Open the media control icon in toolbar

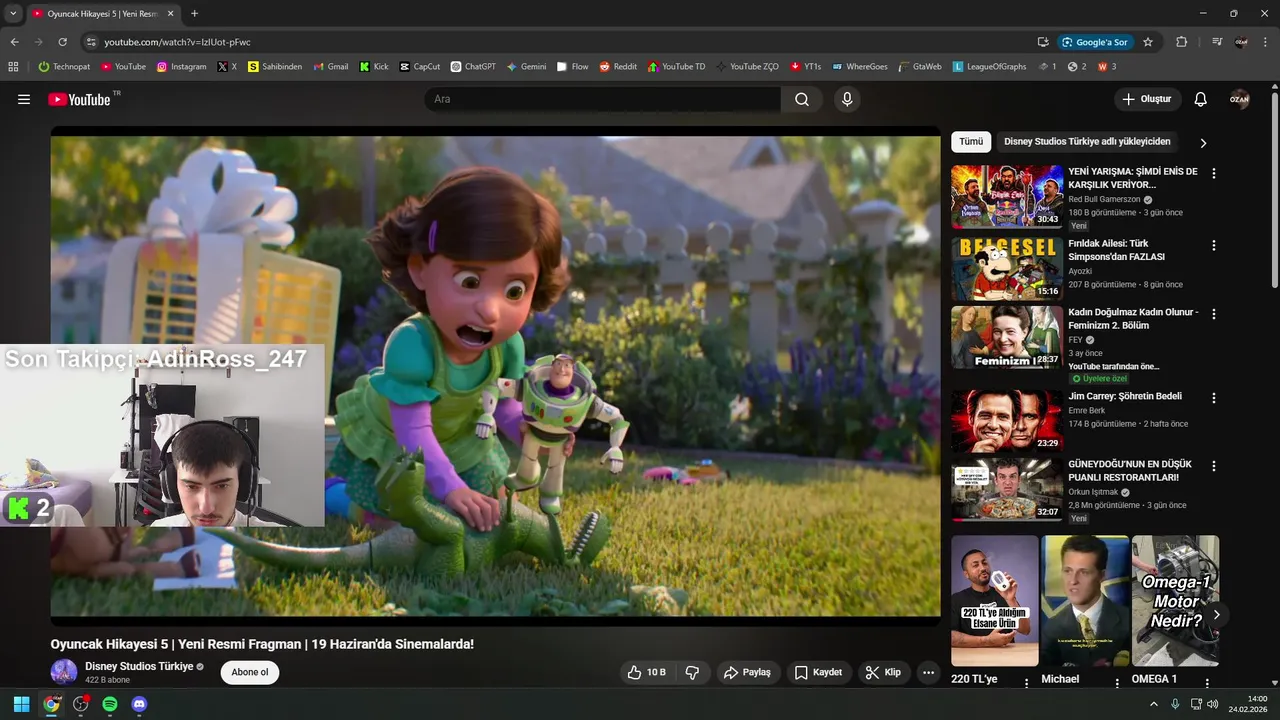(x=1217, y=42)
